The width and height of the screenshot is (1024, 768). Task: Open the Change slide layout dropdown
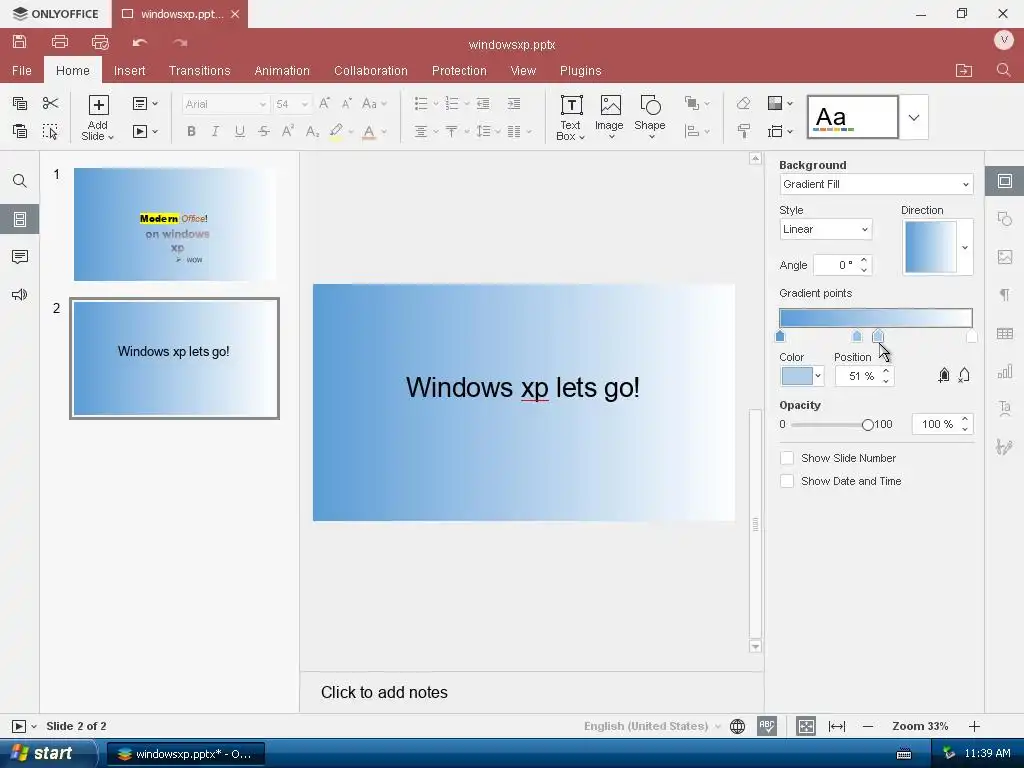click(x=145, y=103)
